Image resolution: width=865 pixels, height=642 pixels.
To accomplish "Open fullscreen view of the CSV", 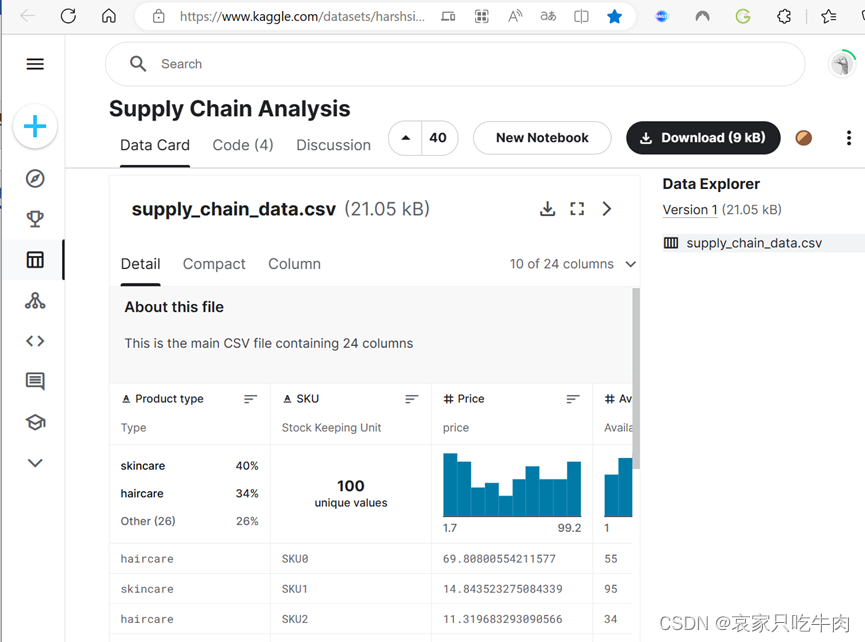I will pyautogui.click(x=577, y=208).
